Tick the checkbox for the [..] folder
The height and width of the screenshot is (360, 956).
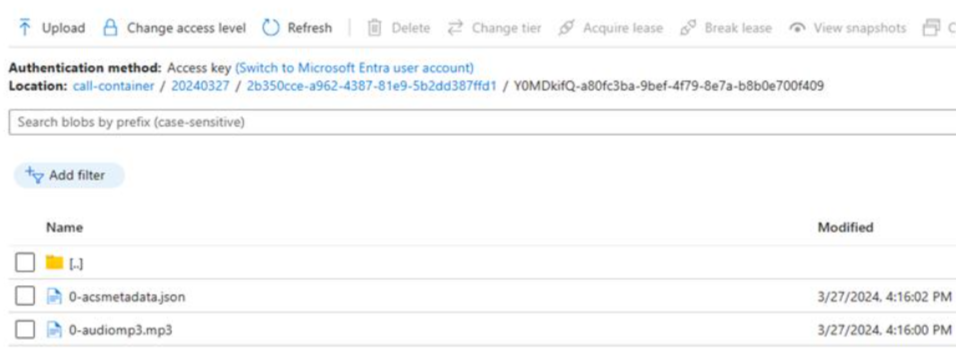(25, 263)
